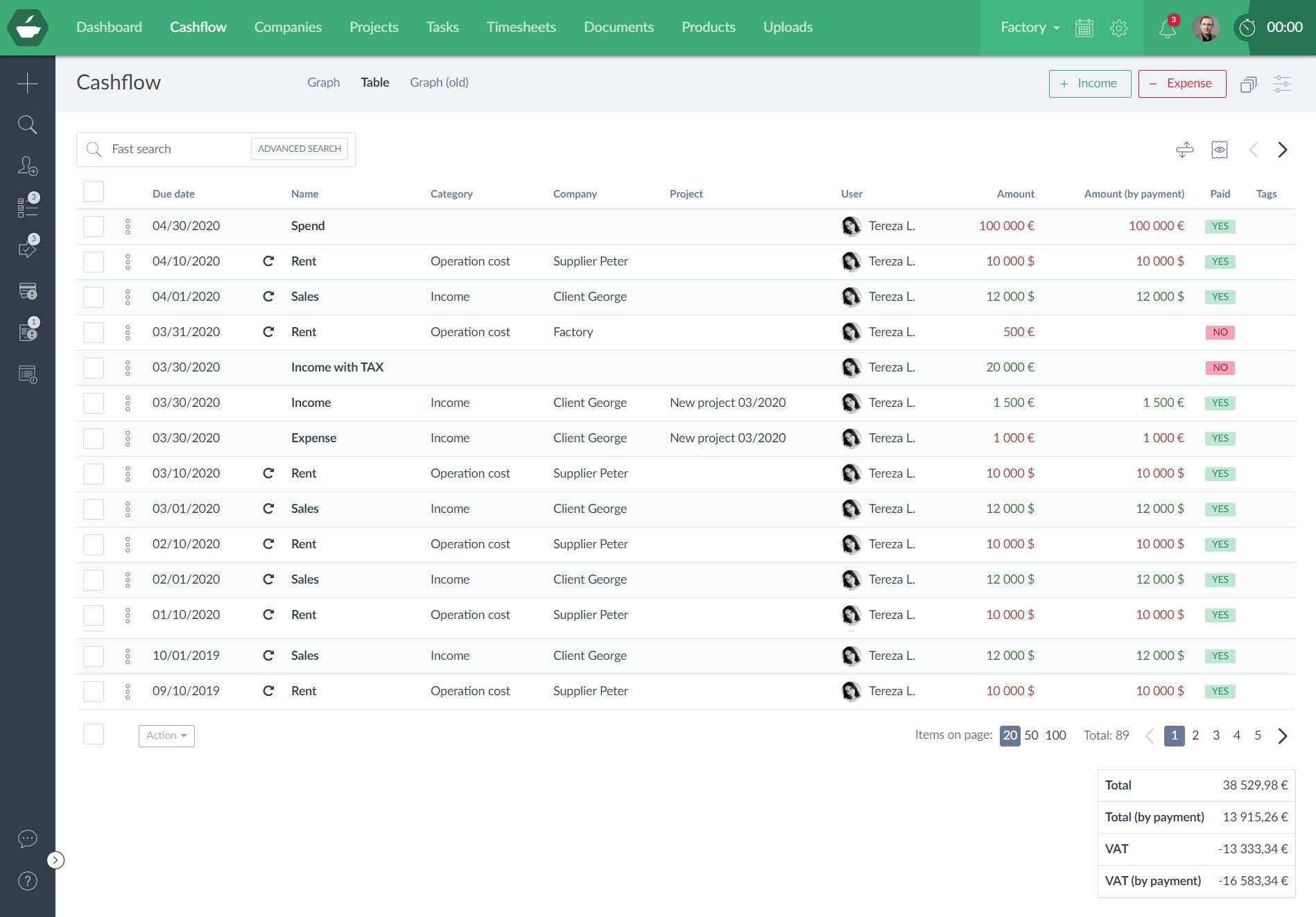Expand the left sidebar with arrow toggle
The width and height of the screenshot is (1316, 917).
[x=55, y=860]
